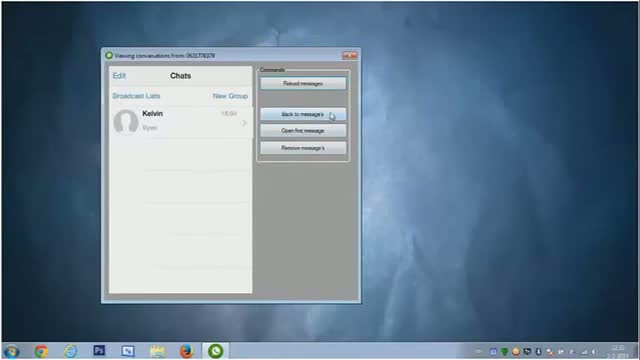Click the Bluetooth tray icon
The height and width of the screenshot is (360, 640).
pyautogui.click(x=538, y=351)
